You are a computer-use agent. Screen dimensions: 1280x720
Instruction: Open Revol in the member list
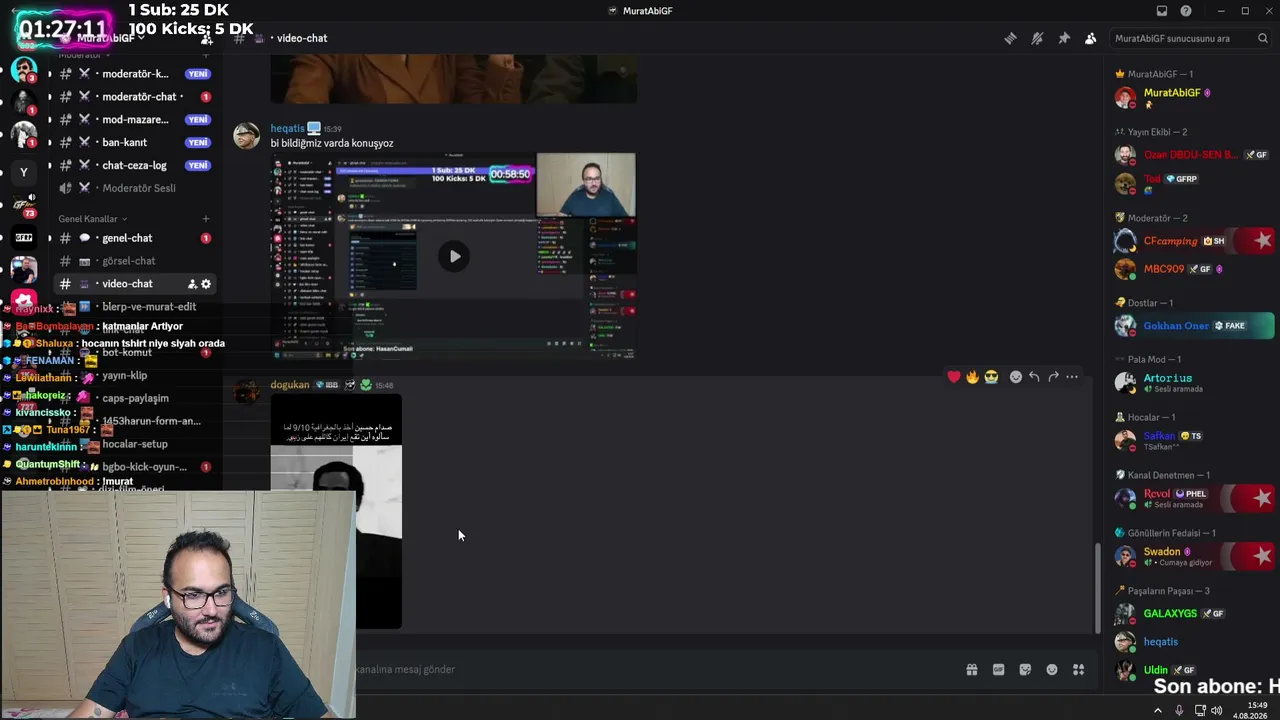tap(1190, 498)
